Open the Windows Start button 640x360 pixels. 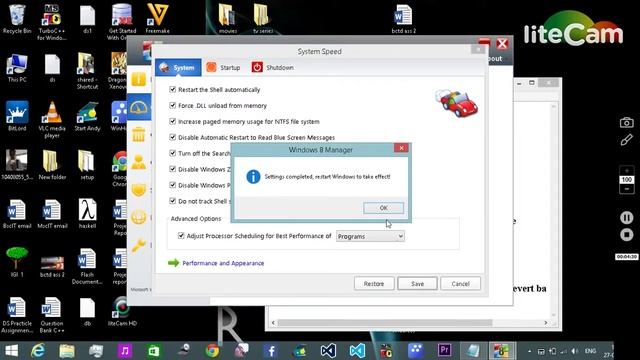click(11, 351)
